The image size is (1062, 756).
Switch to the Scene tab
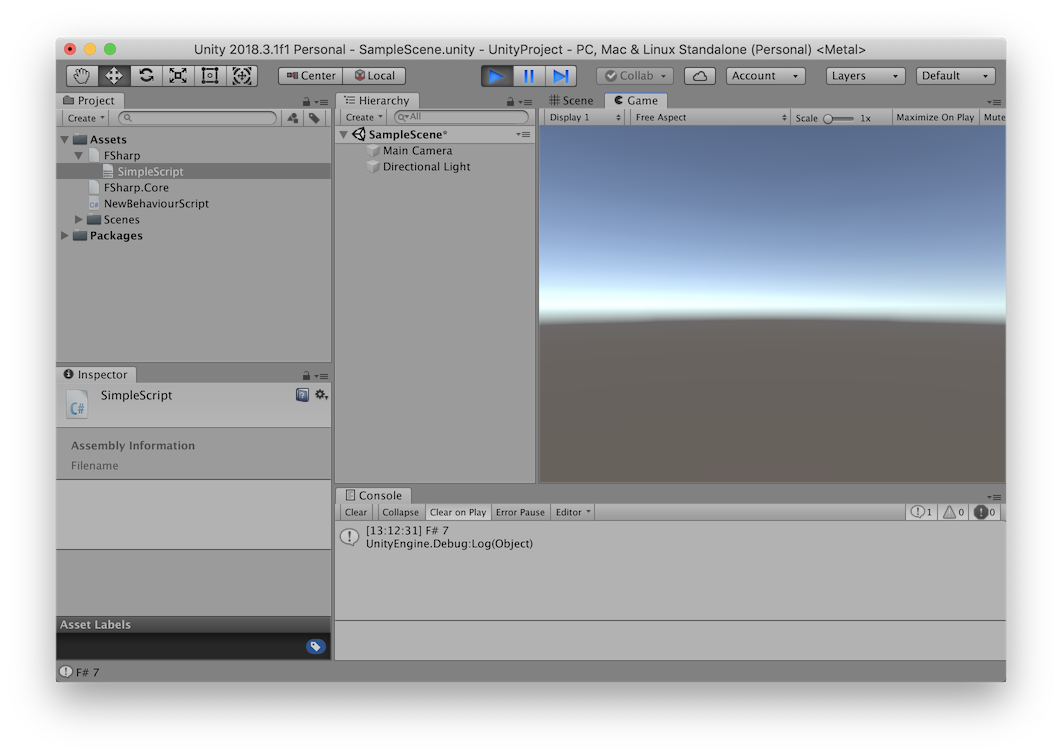tap(571, 101)
